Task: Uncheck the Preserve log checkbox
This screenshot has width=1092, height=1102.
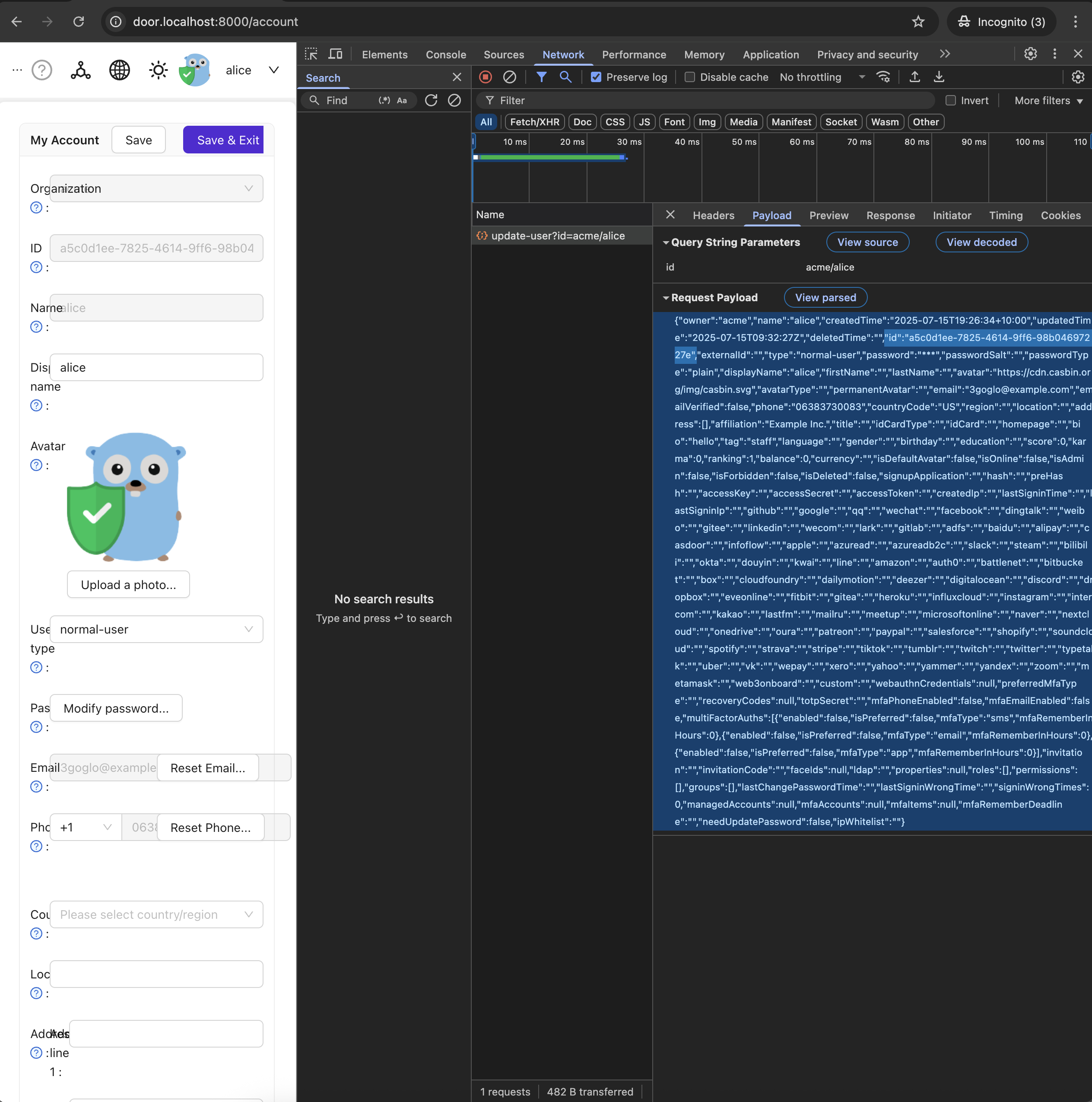Action: tap(596, 77)
